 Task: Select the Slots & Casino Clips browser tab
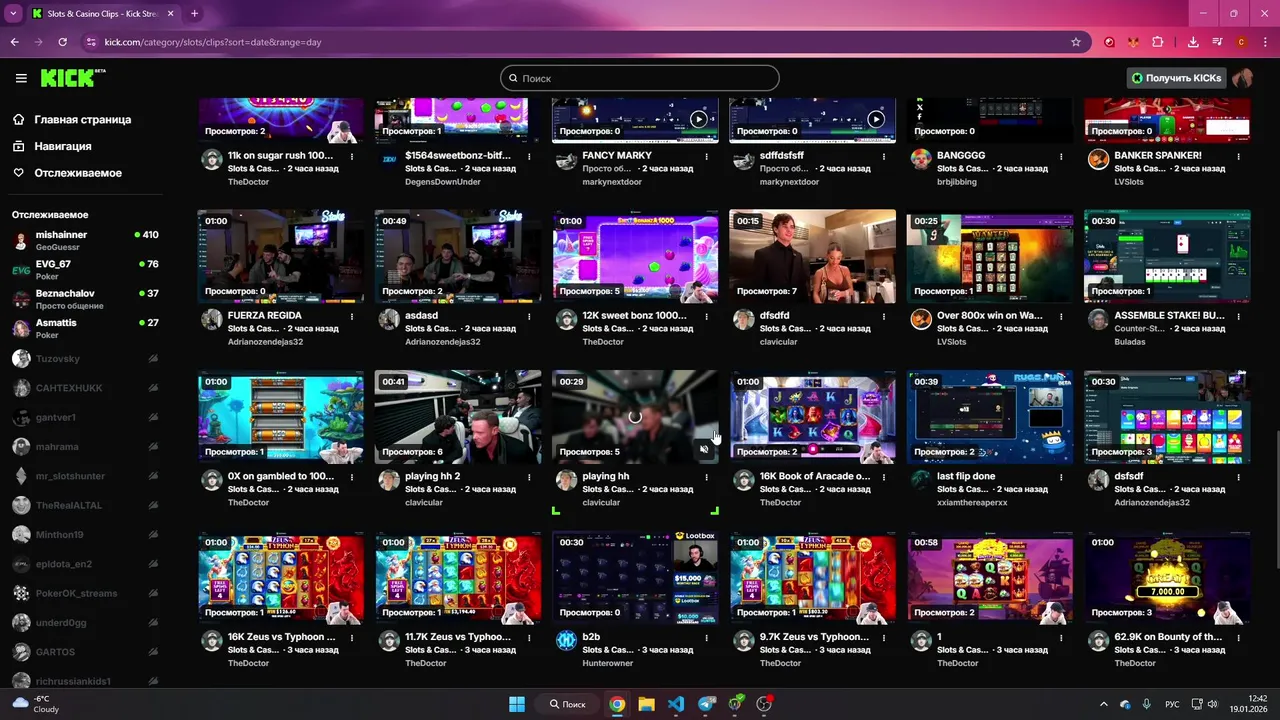pos(102,13)
